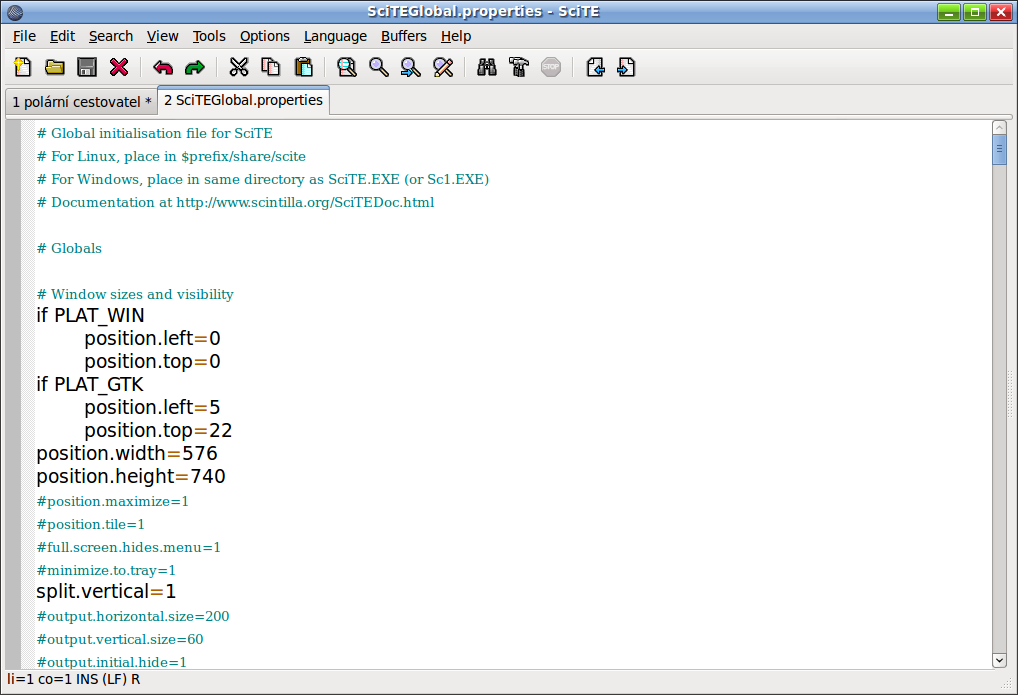The height and width of the screenshot is (695, 1018).
Task: Click the comment '#output.horizontal.size=200'
Action: click(133, 616)
